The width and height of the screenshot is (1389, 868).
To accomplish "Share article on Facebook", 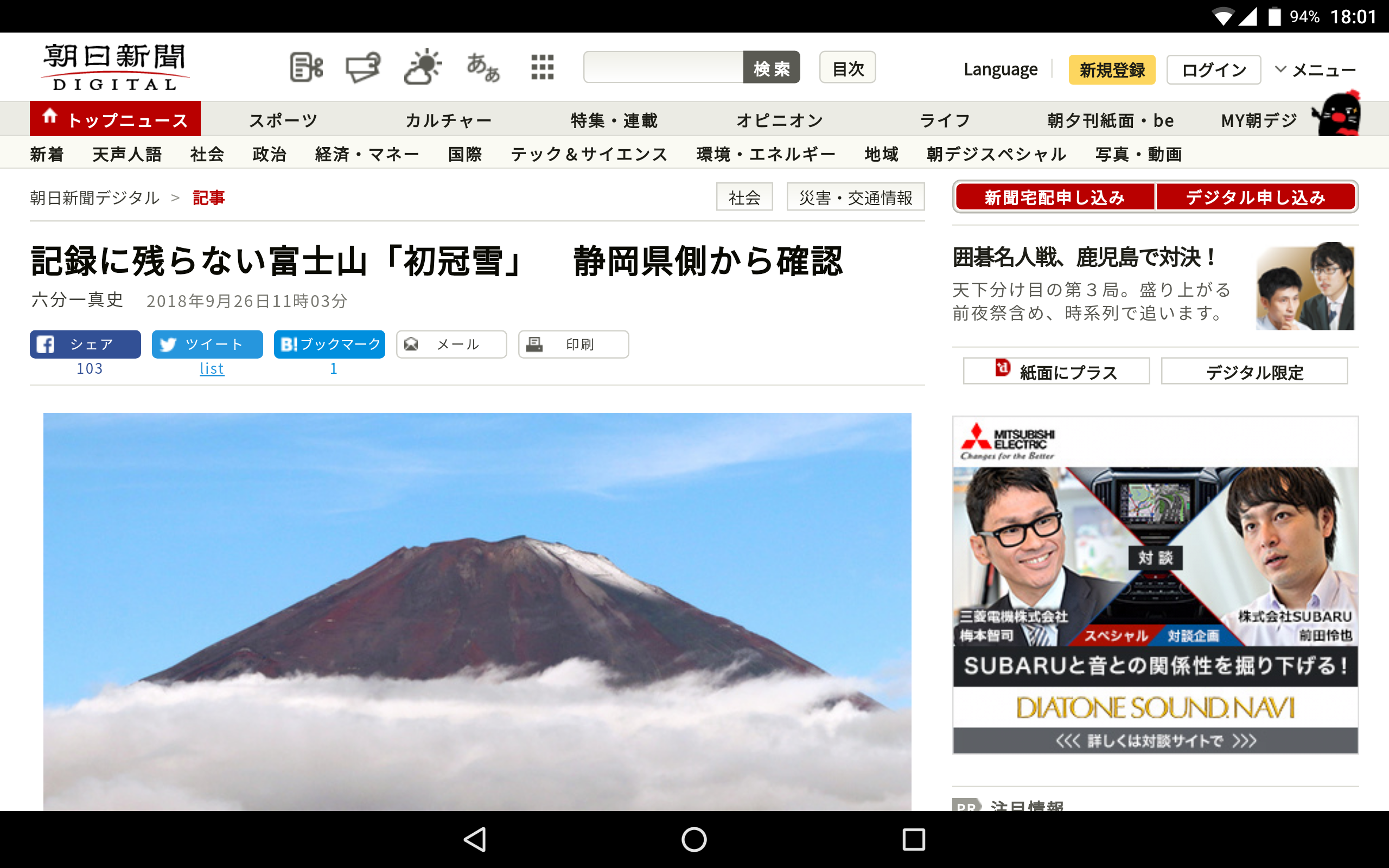I will coord(86,344).
